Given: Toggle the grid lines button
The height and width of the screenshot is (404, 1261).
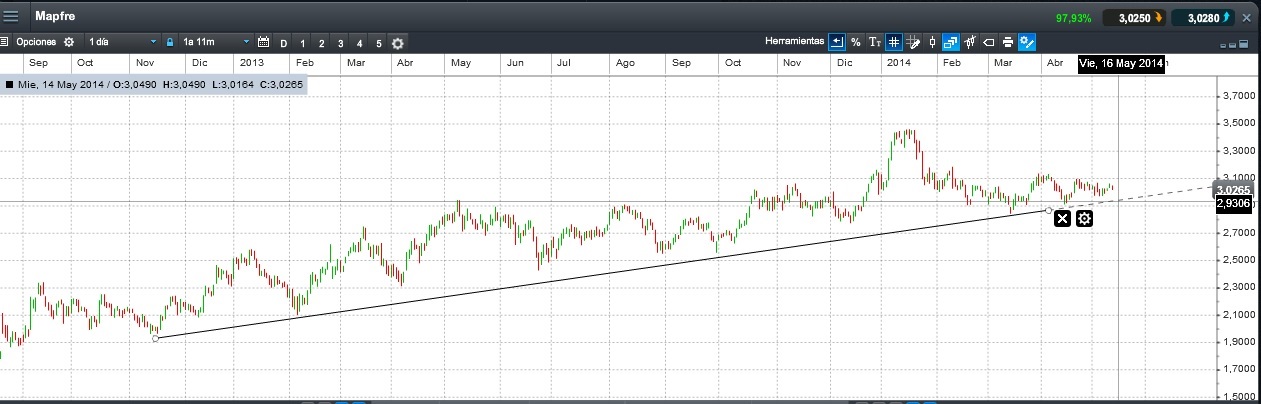Looking at the screenshot, I should pos(893,42).
